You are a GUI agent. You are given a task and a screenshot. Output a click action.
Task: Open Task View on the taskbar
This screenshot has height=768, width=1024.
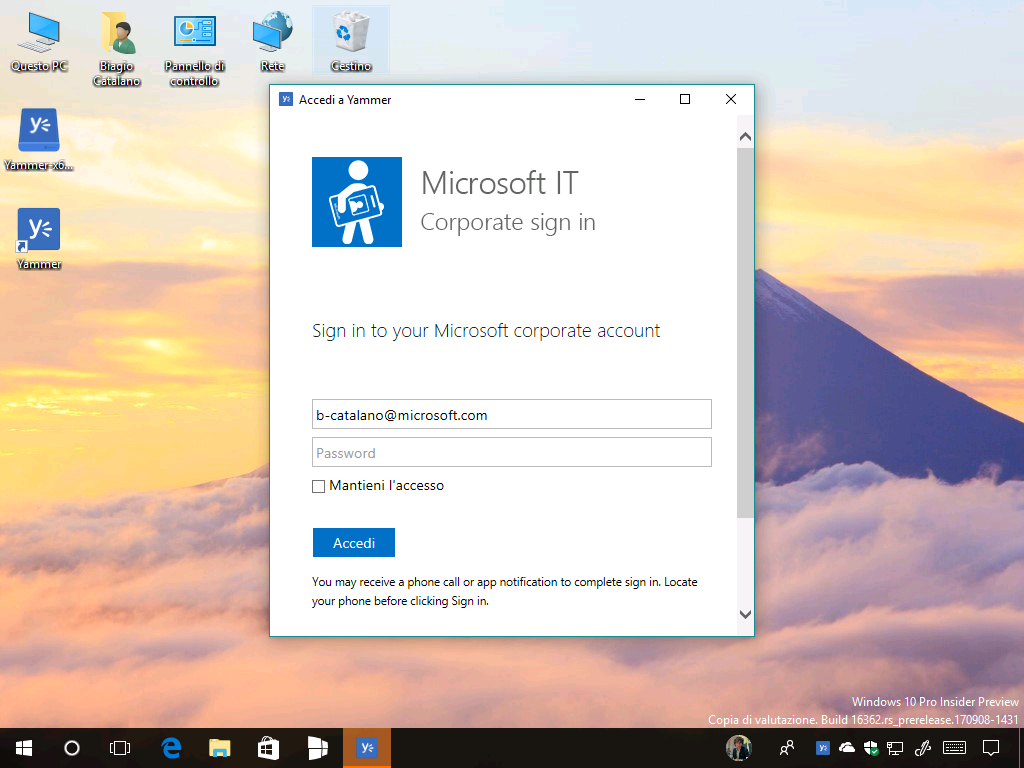point(120,748)
